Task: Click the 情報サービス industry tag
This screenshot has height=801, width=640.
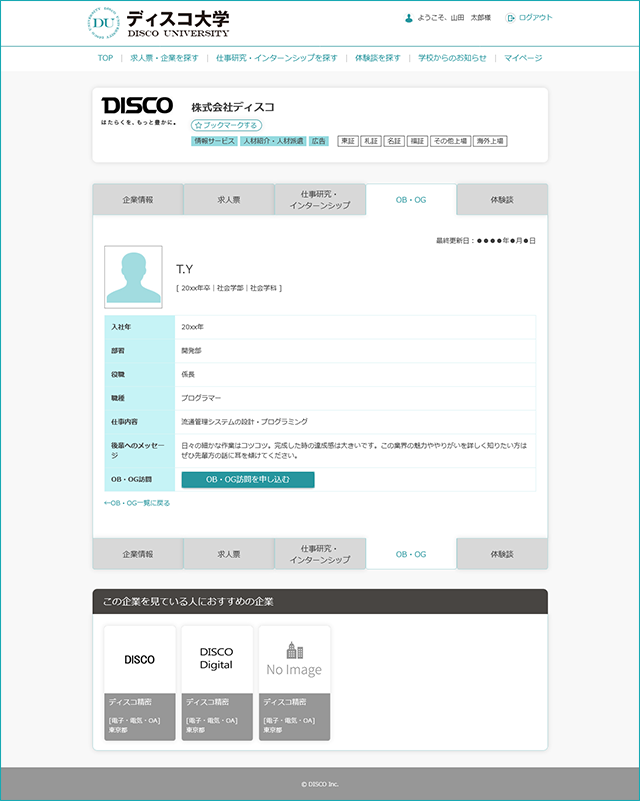Action: [214, 141]
